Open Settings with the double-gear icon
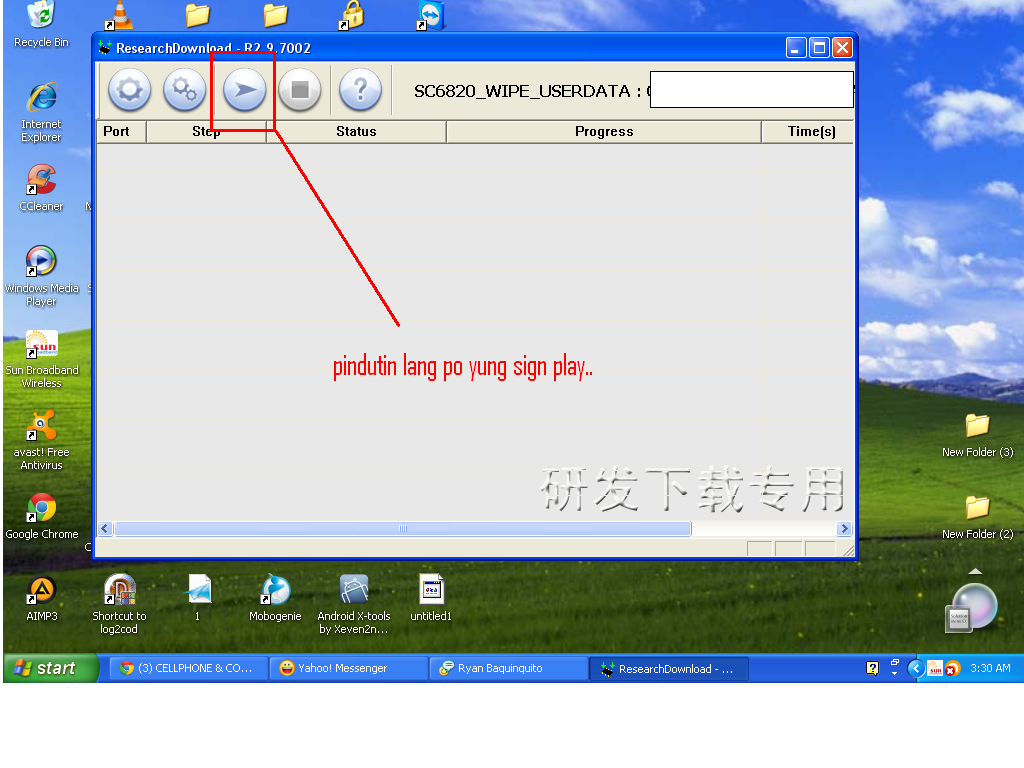 [x=185, y=91]
